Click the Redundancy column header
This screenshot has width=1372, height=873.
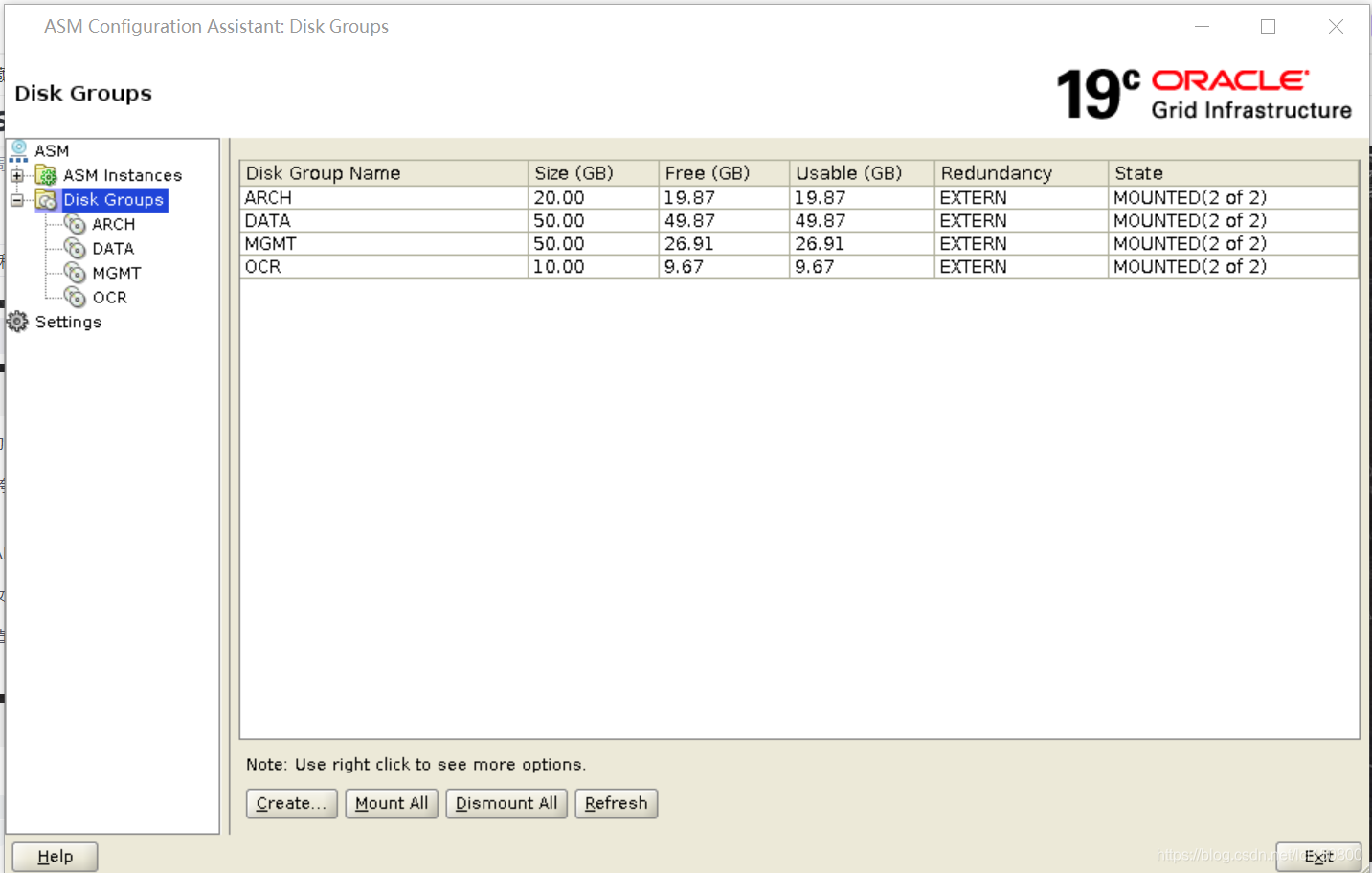tap(1022, 173)
